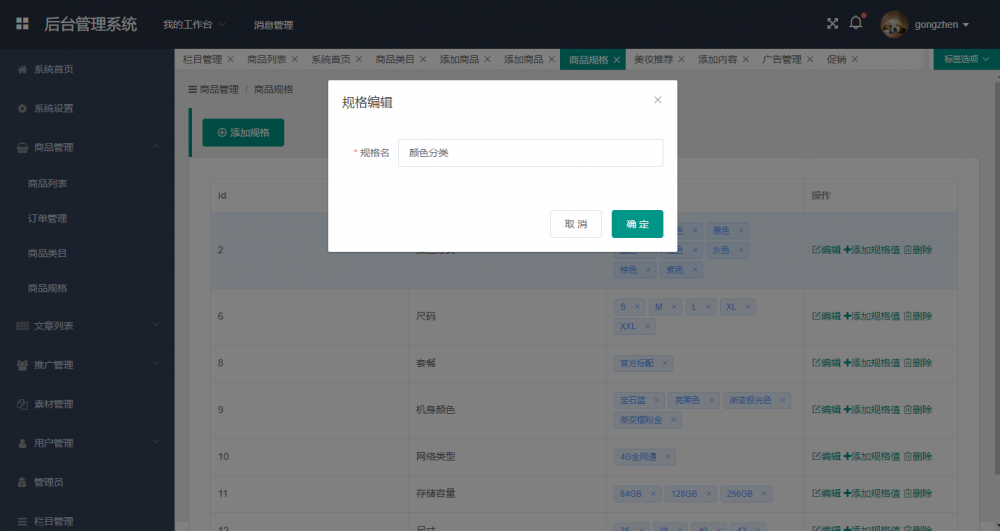Switch to the 商品列表 tab
The image size is (1000, 531).
pyautogui.click(x=267, y=59)
